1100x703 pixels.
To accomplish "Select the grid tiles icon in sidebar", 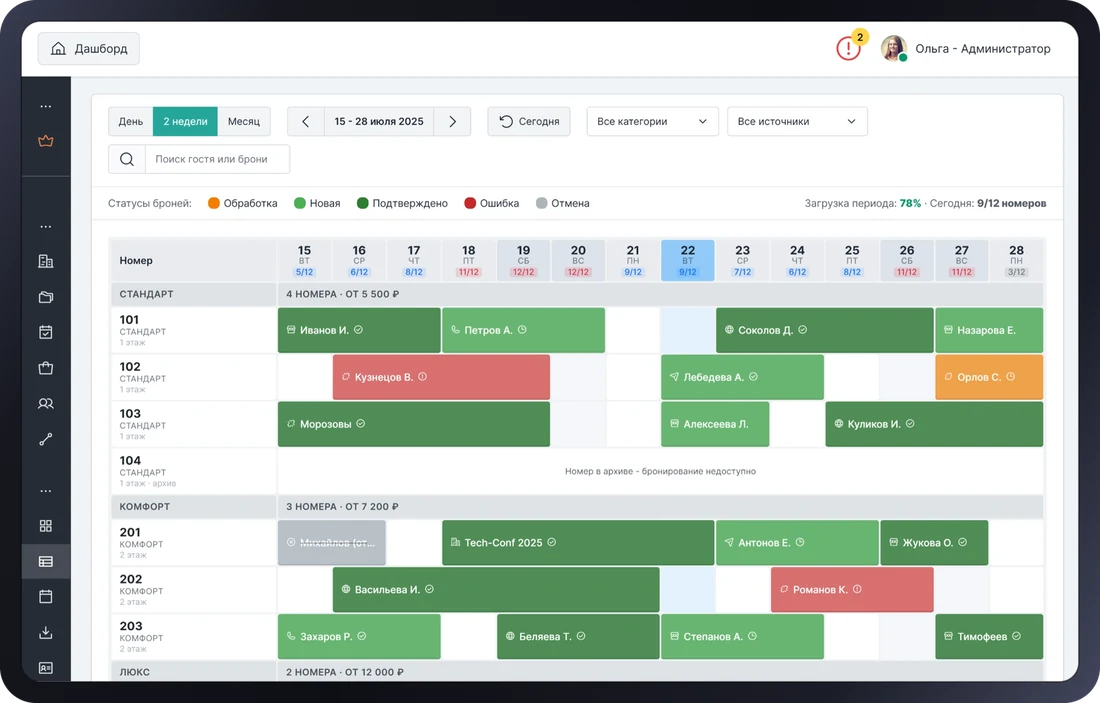I will (x=46, y=525).
